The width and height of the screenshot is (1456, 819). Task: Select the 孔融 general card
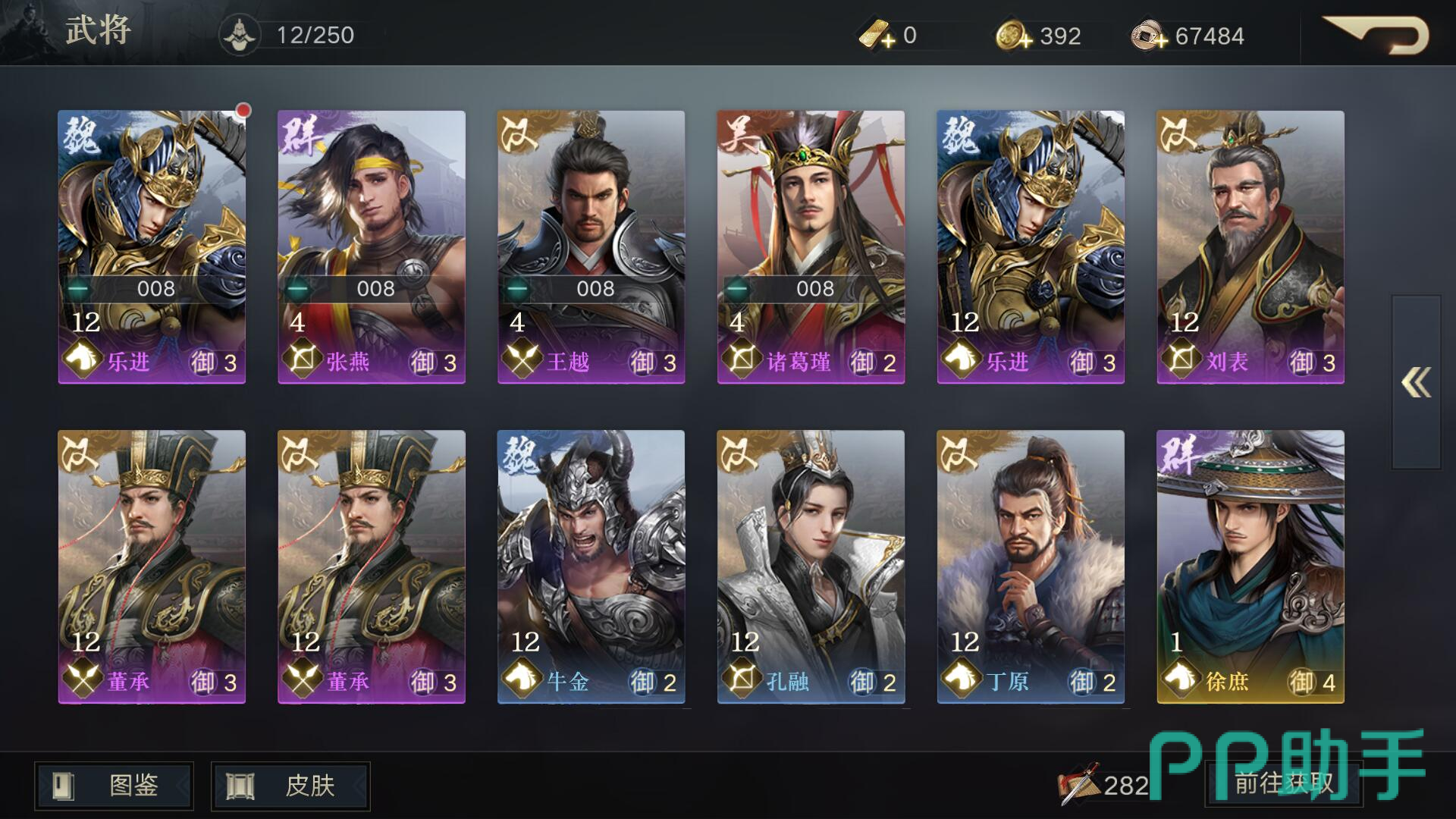coord(811,567)
